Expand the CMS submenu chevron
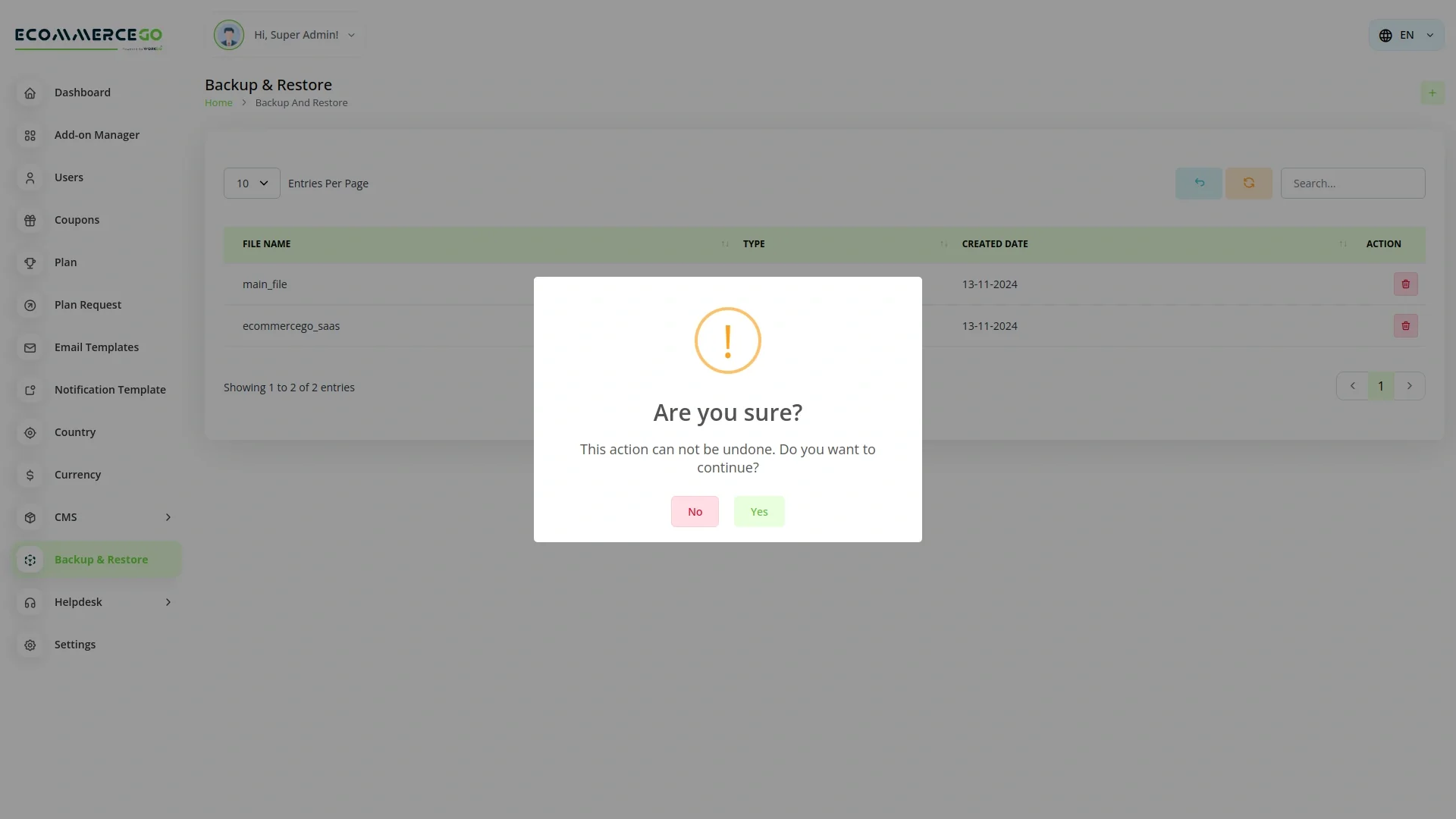The height and width of the screenshot is (819, 1456). click(168, 517)
